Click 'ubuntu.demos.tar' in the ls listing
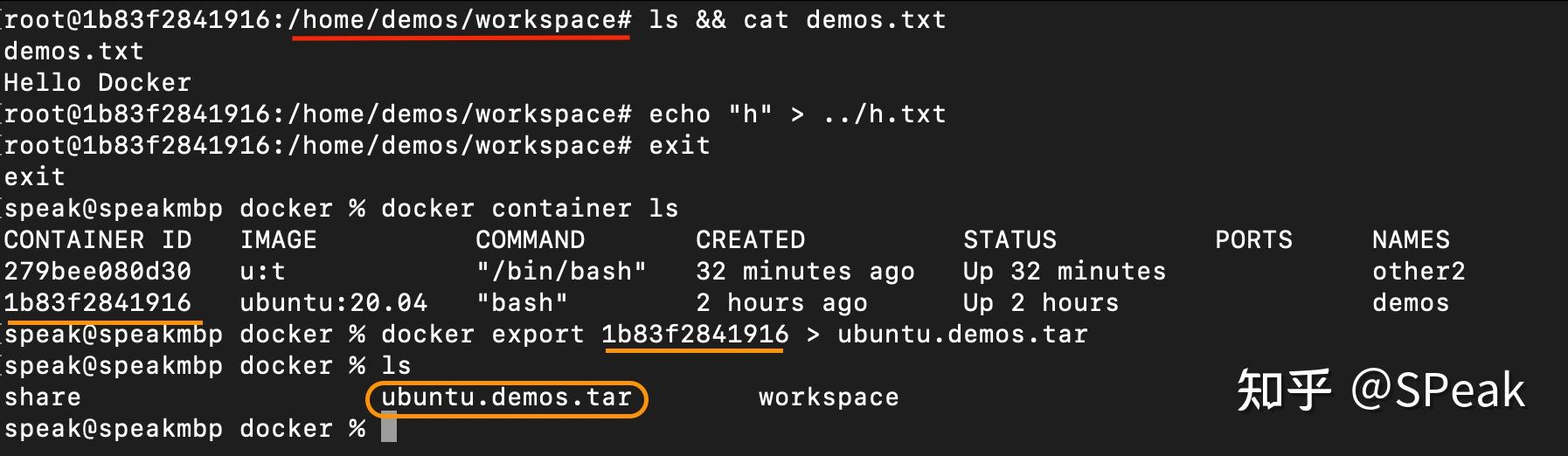This screenshot has height=456, width=1568. pyautogui.click(x=507, y=397)
